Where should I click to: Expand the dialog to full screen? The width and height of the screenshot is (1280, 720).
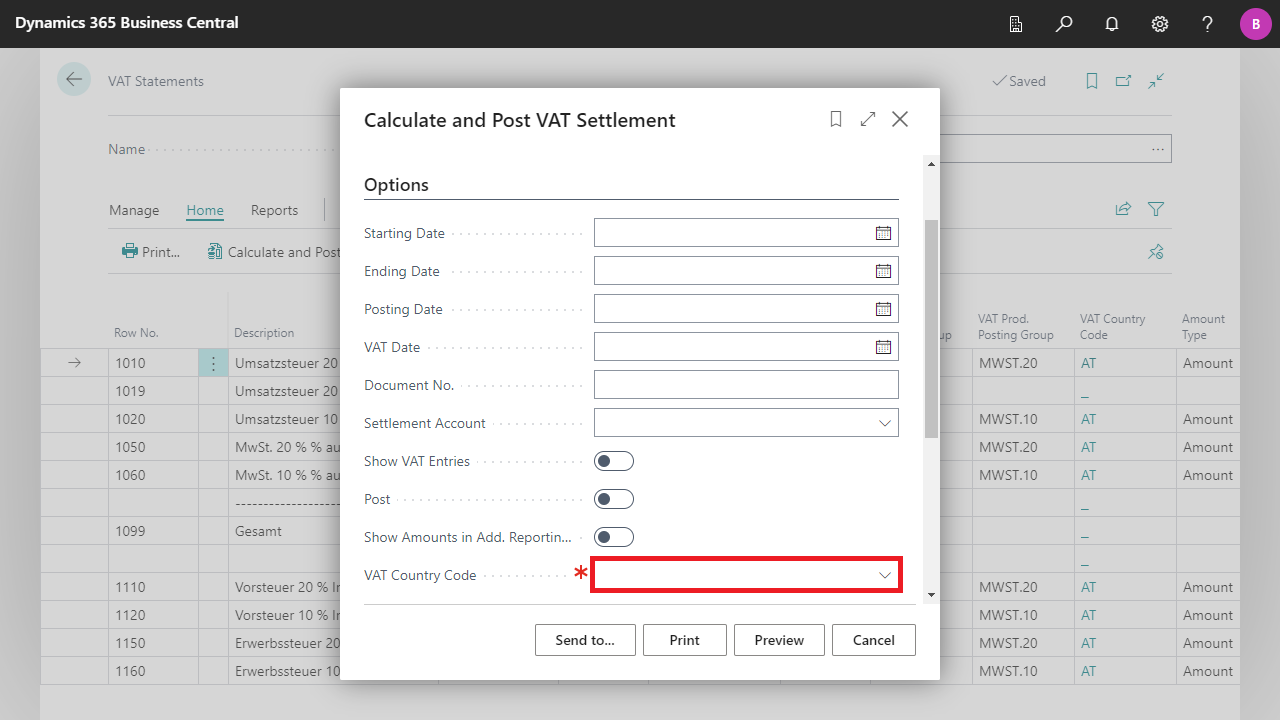coord(868,119)
